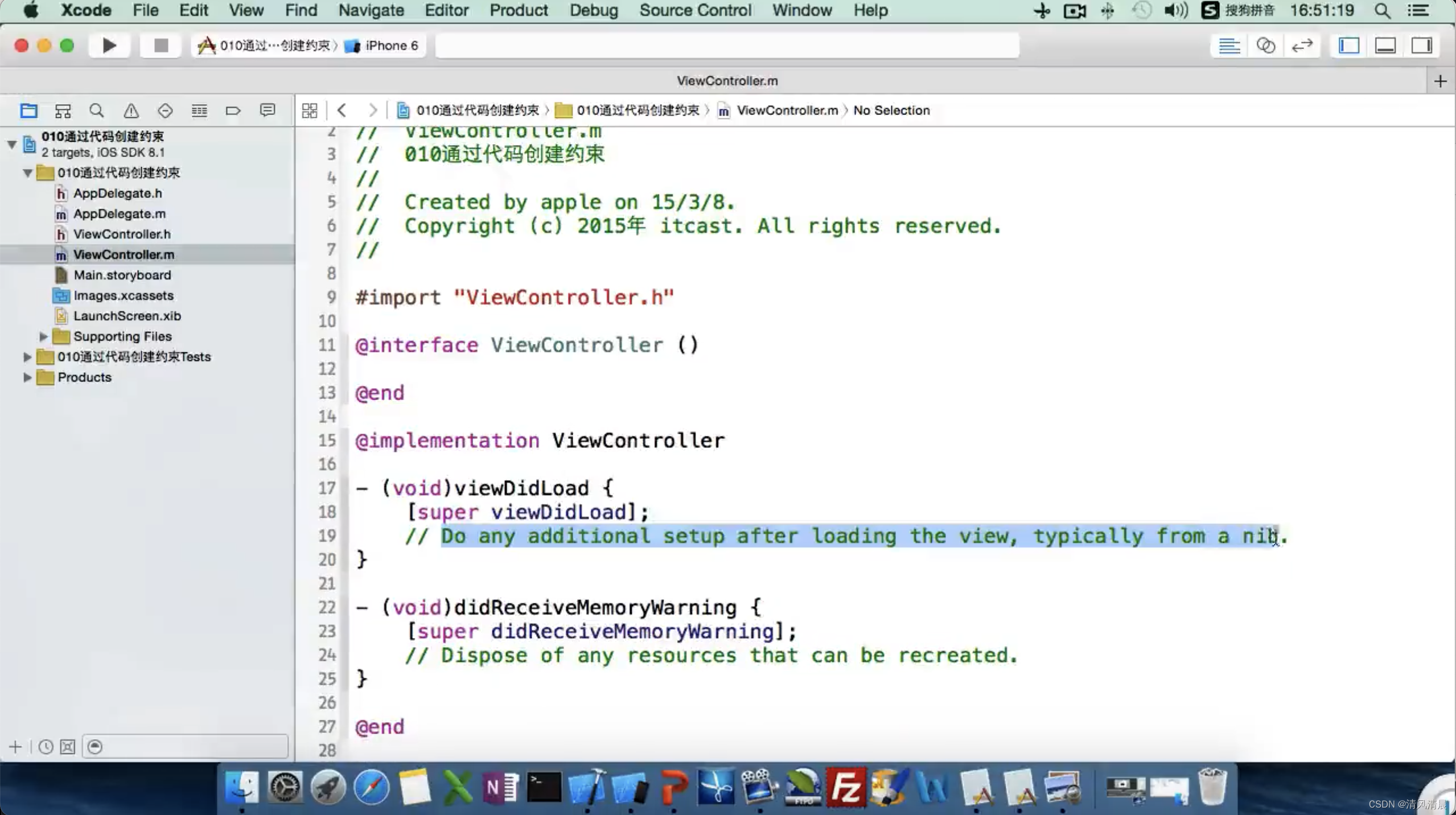Open Main.storyboard in the navigator

click(122, 275)
